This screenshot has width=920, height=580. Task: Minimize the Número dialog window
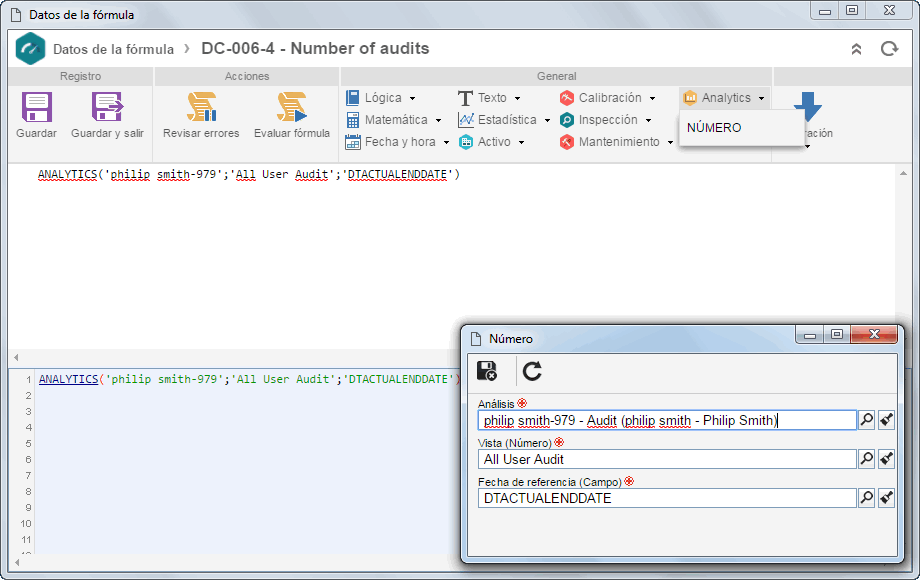810,334
